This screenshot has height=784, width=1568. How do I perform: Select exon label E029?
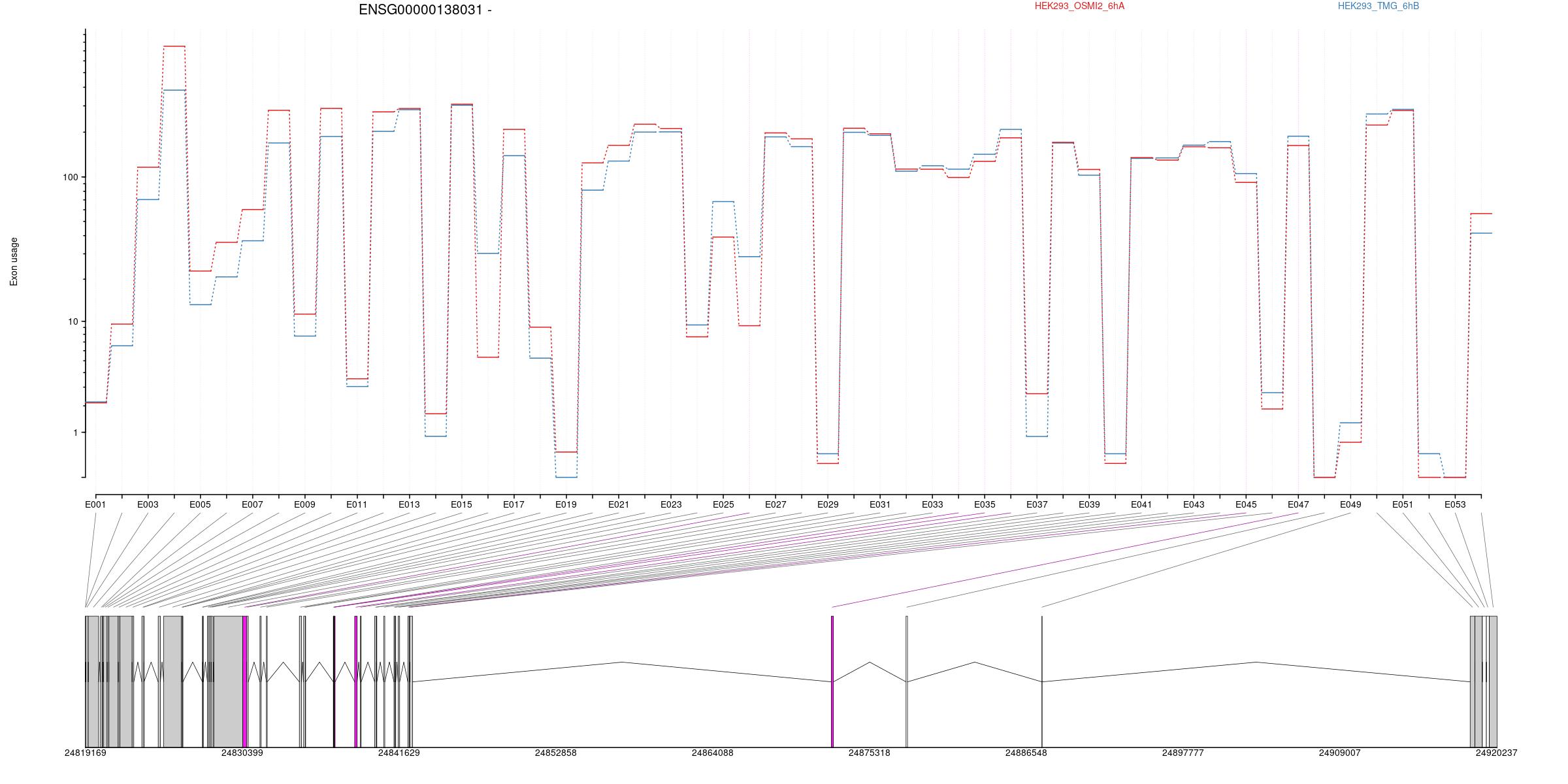coord(828,504)
